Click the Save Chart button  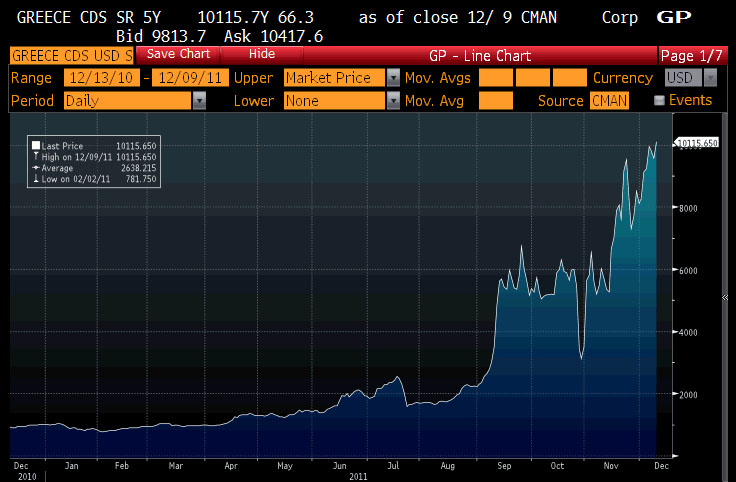tap(181, 54)
